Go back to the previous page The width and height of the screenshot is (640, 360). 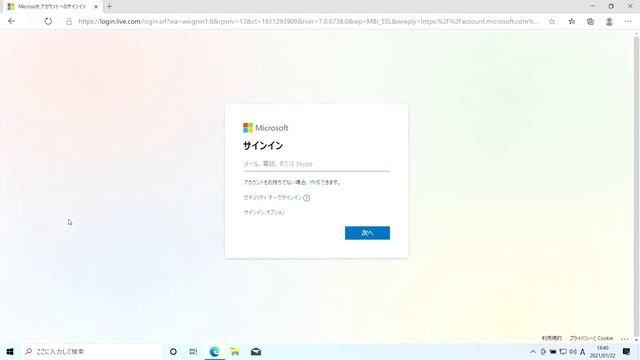pos(11,21)
